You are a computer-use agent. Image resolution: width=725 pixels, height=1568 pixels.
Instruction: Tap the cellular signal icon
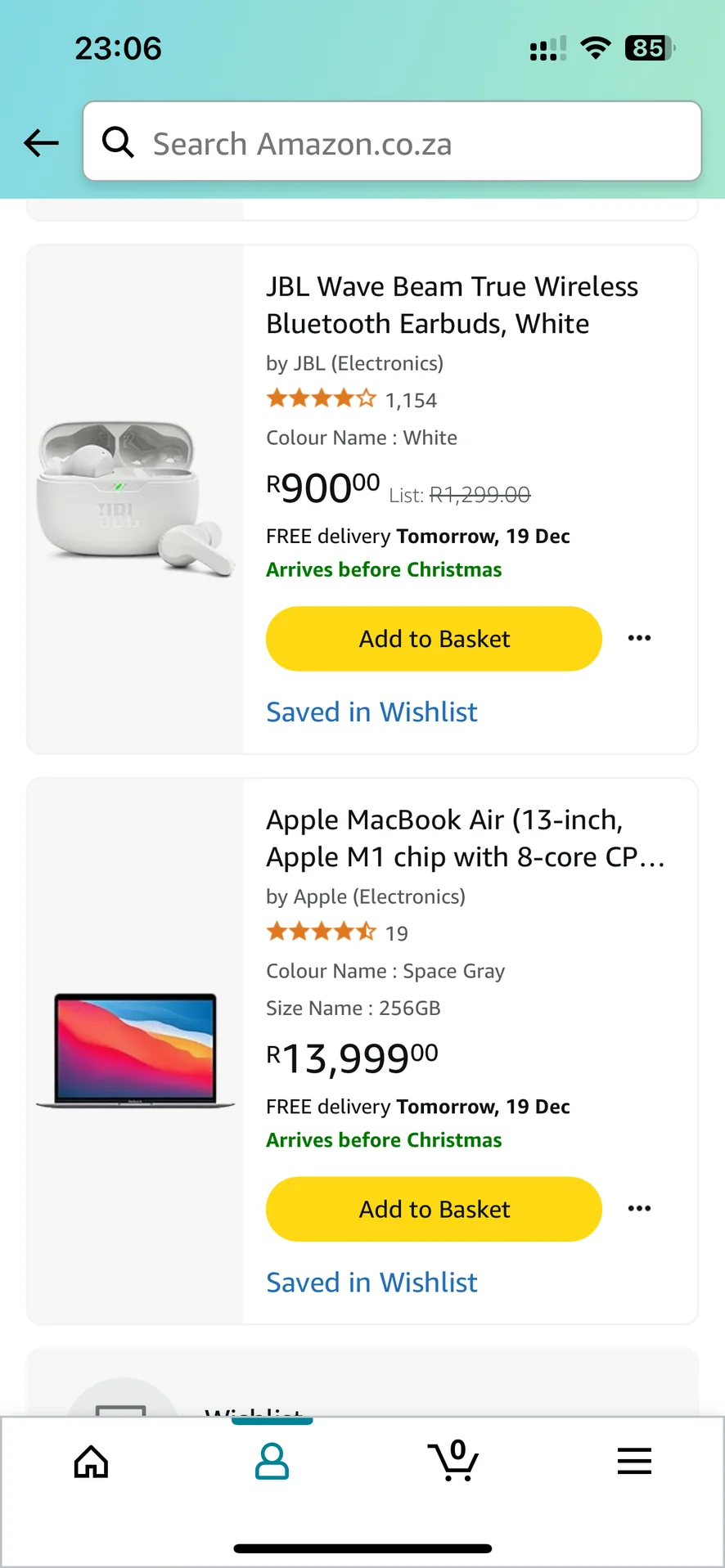[x=548, y=49]
